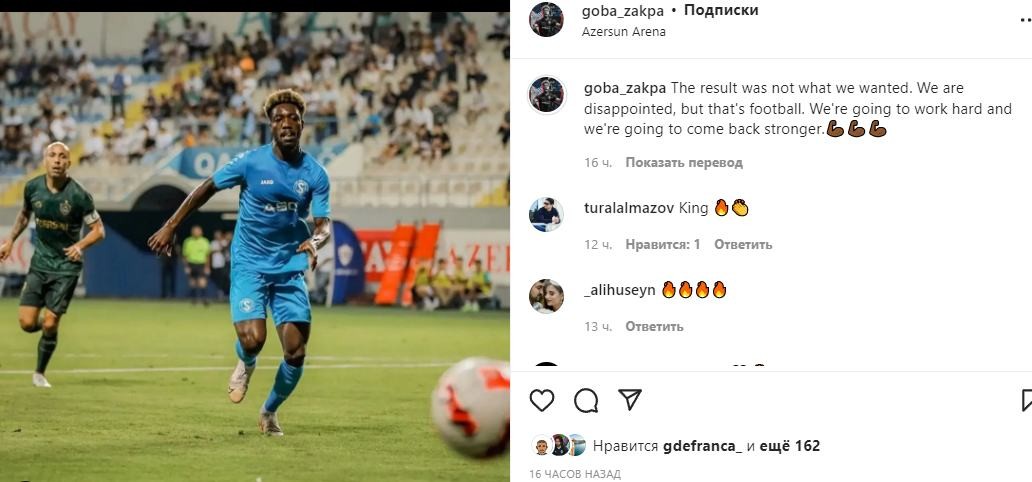Open Подписки following button
The width and height of the screenshot is (1032, 482).
[x=721, y=11]
